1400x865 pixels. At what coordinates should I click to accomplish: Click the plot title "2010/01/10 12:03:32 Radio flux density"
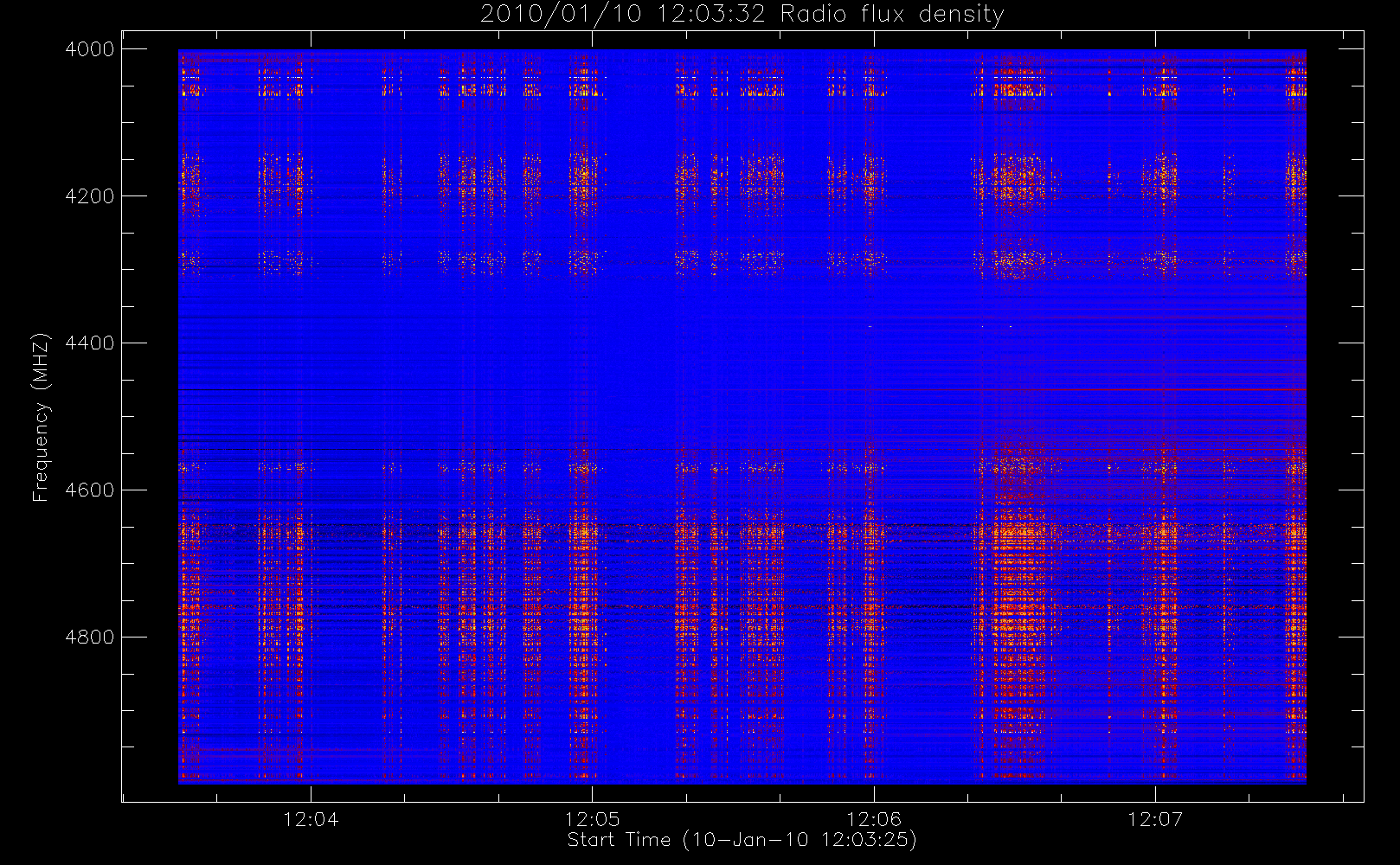[x=742, y=15]
